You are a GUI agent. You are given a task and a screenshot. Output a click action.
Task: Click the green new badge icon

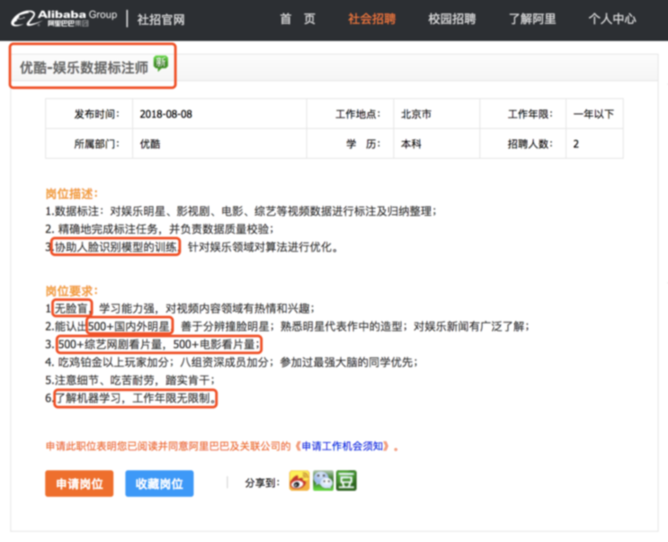[x=161, y=63]
